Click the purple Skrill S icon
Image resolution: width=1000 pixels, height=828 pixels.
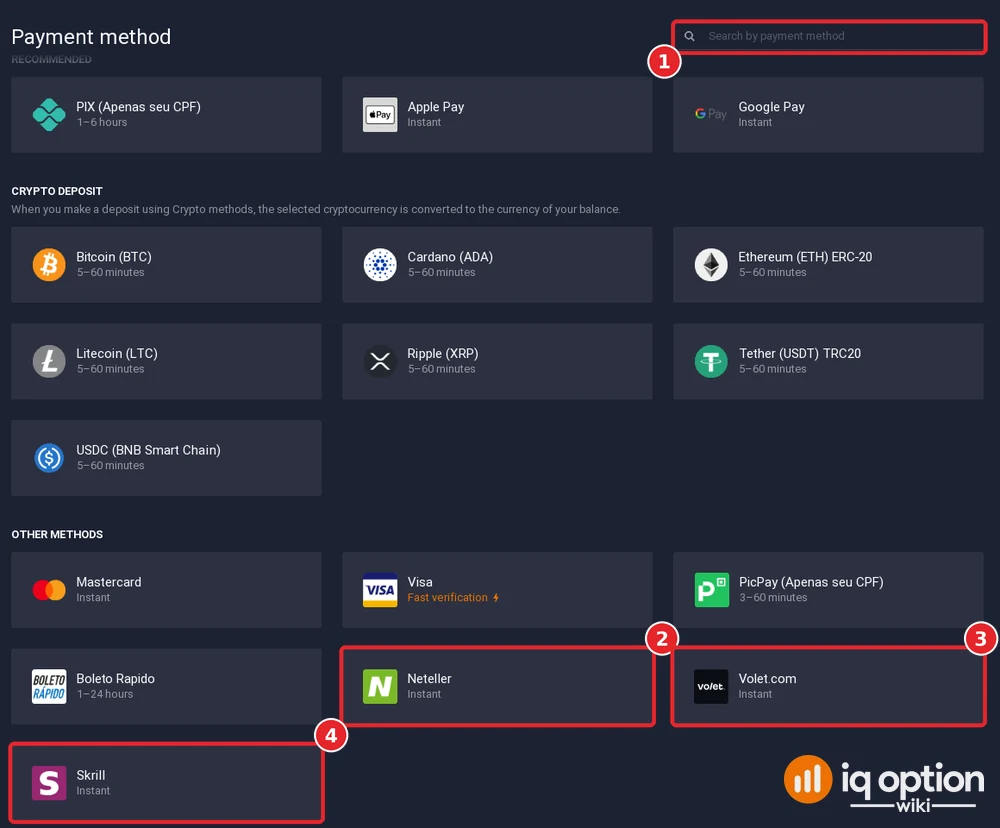click(x=49, y=783)
